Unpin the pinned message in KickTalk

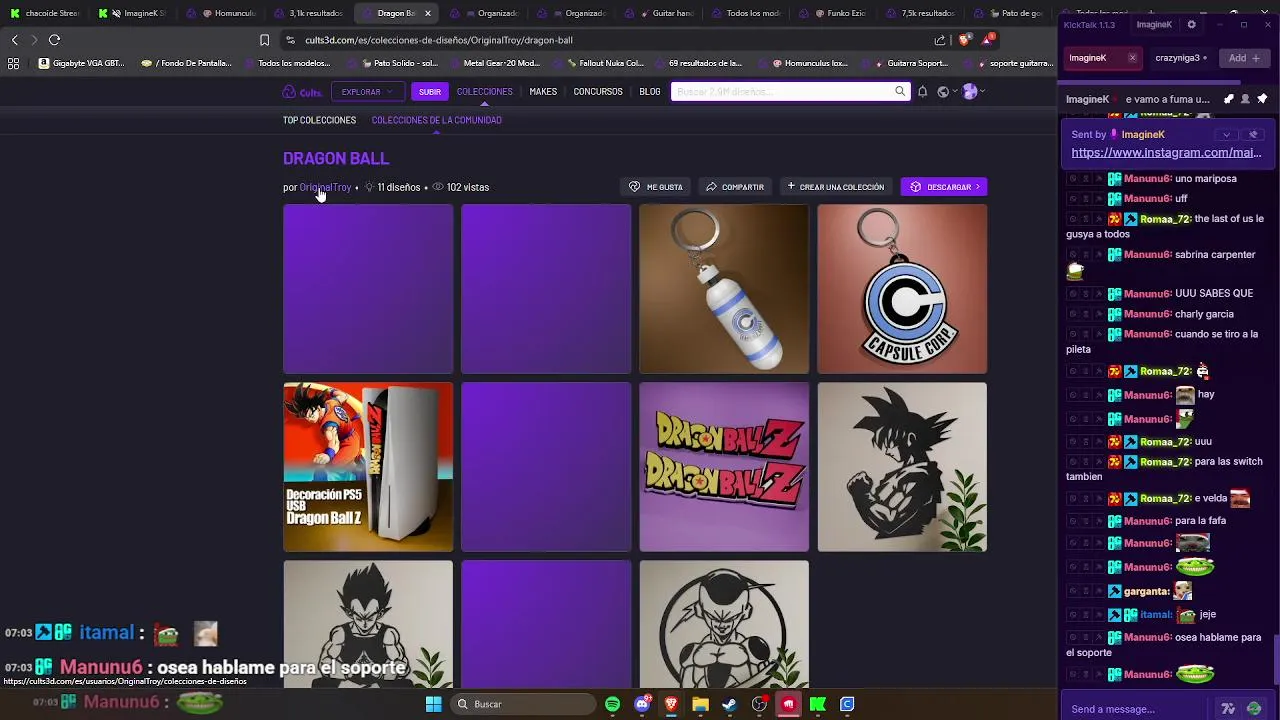(x=1253, y=134)
